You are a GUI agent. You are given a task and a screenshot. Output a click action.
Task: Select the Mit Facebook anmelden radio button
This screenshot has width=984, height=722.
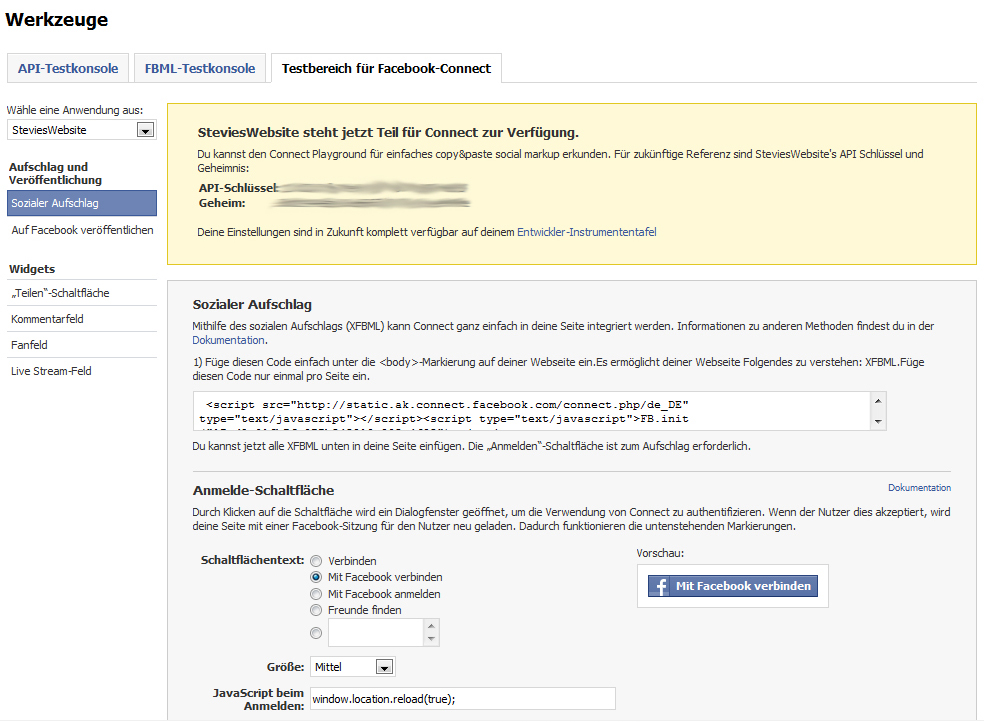click(316, 594)
